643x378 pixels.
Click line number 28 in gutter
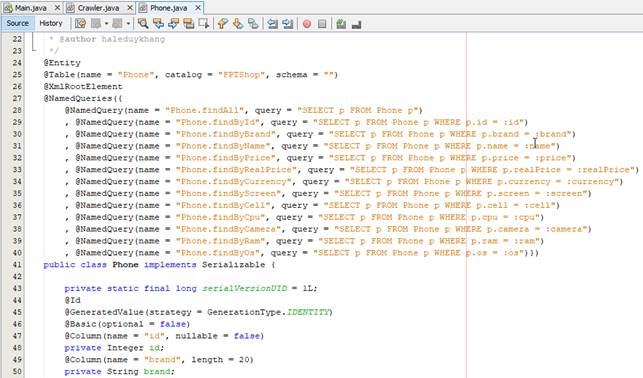[x=17, y=110]
